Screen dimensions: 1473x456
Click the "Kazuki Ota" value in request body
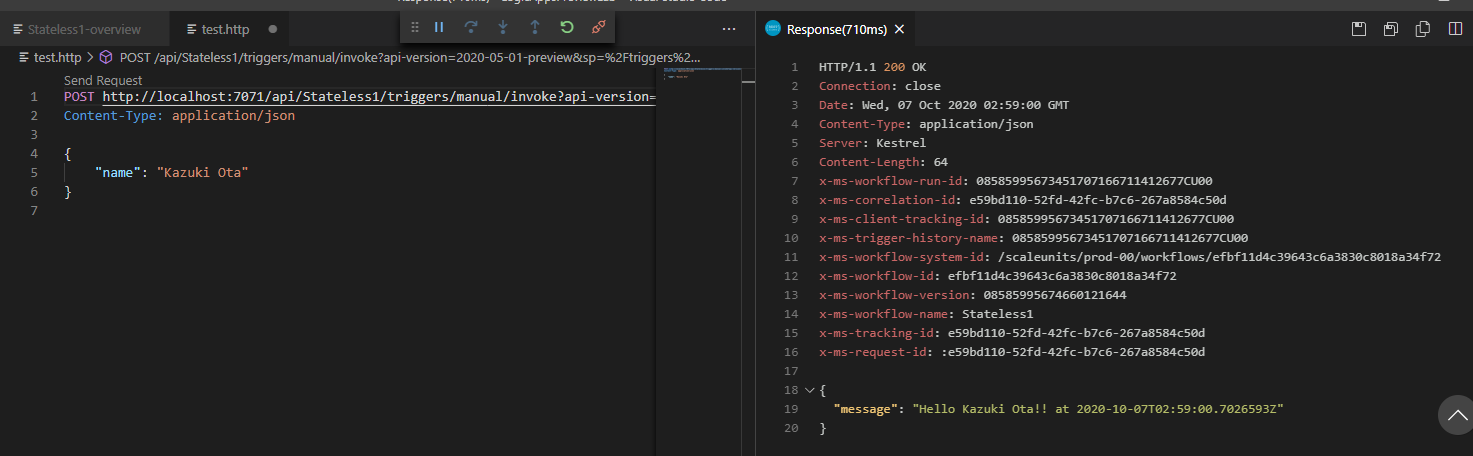[x=202, y=173]
